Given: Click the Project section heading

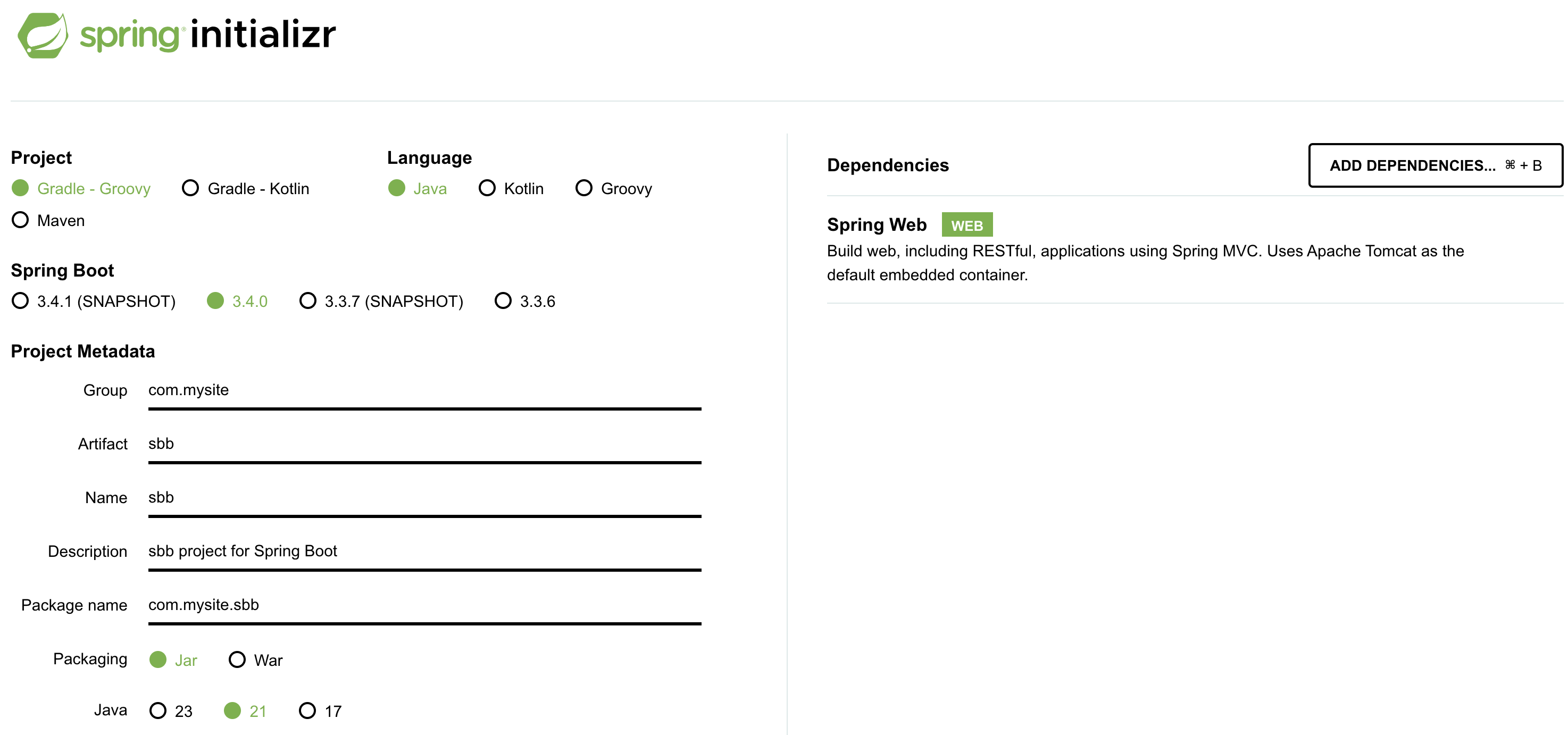Looking at the screenshot, I should coord(41,158).
